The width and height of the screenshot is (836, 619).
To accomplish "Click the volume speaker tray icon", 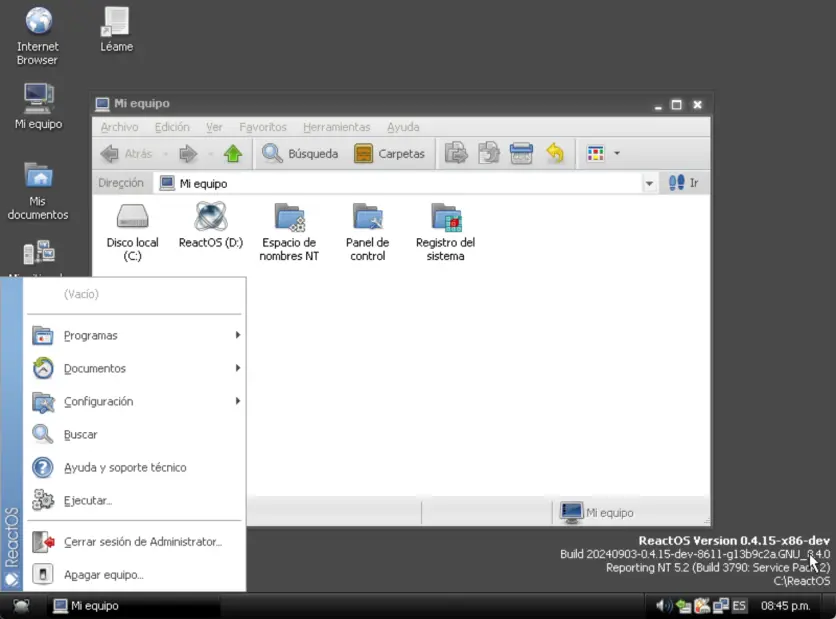I will 664,606.
